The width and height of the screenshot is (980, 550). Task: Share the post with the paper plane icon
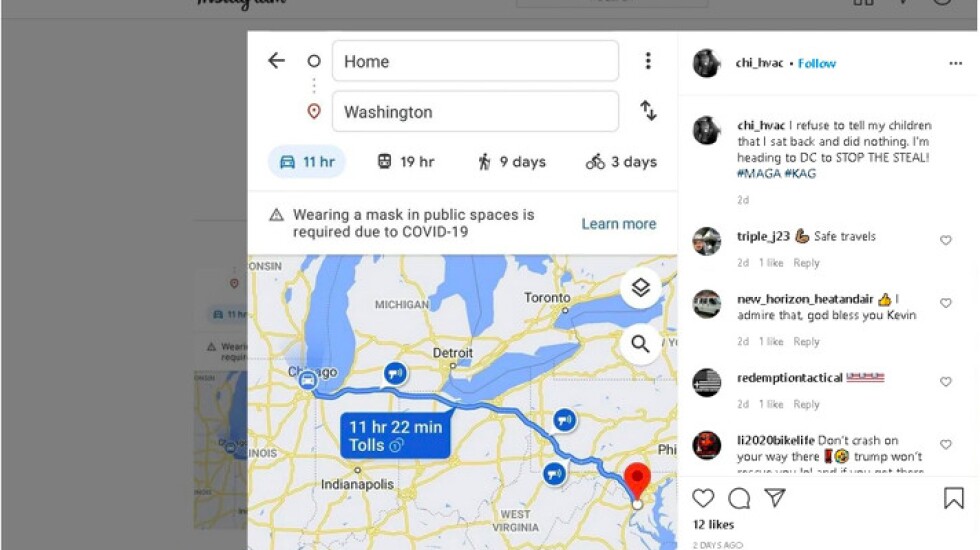(x=775, y=498)
